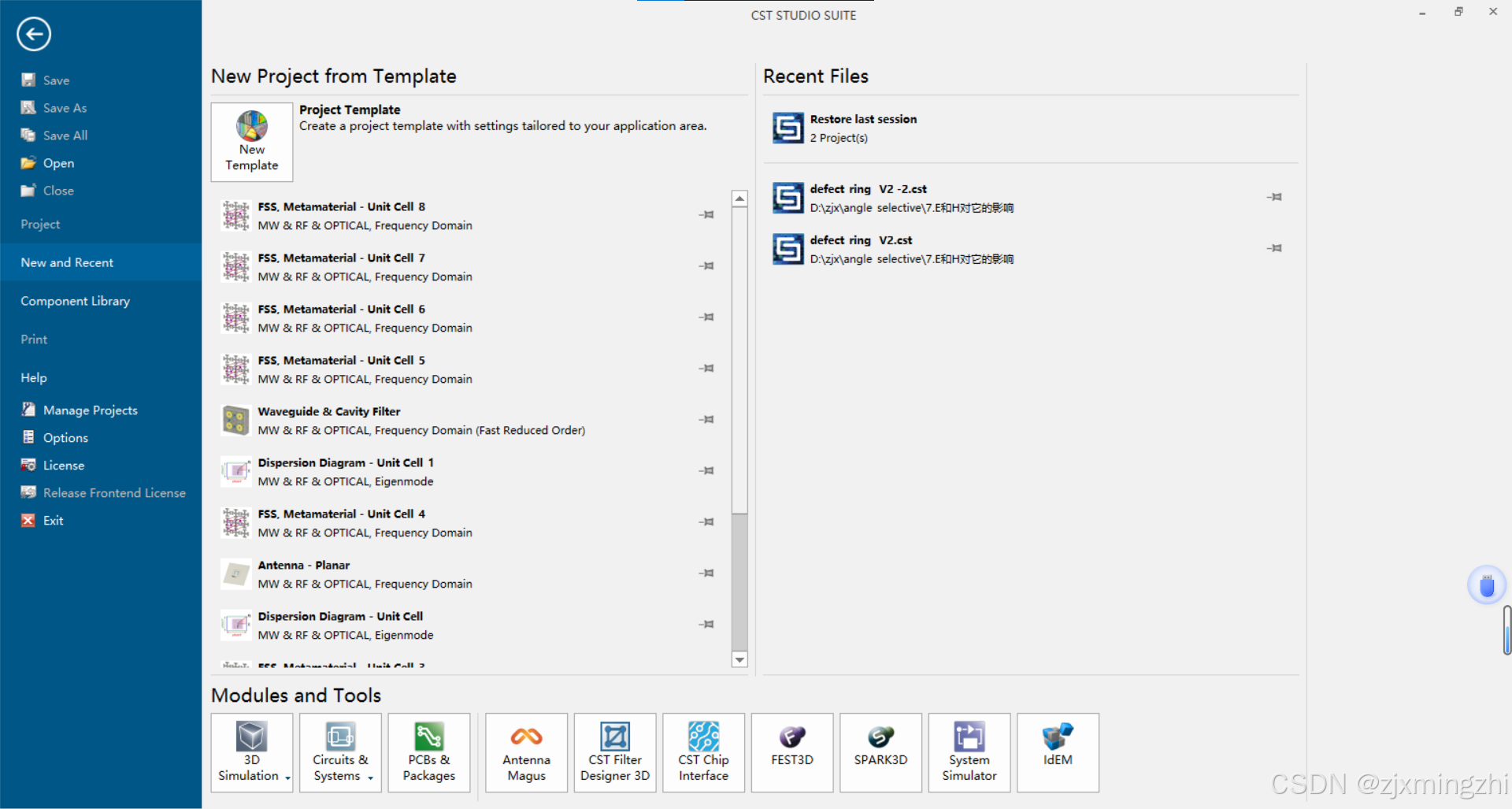Image resolution: width=1512 pixels, height=809 pixels.
Task: Click the Antenna - Planar template icon
Action: point(235,574)
